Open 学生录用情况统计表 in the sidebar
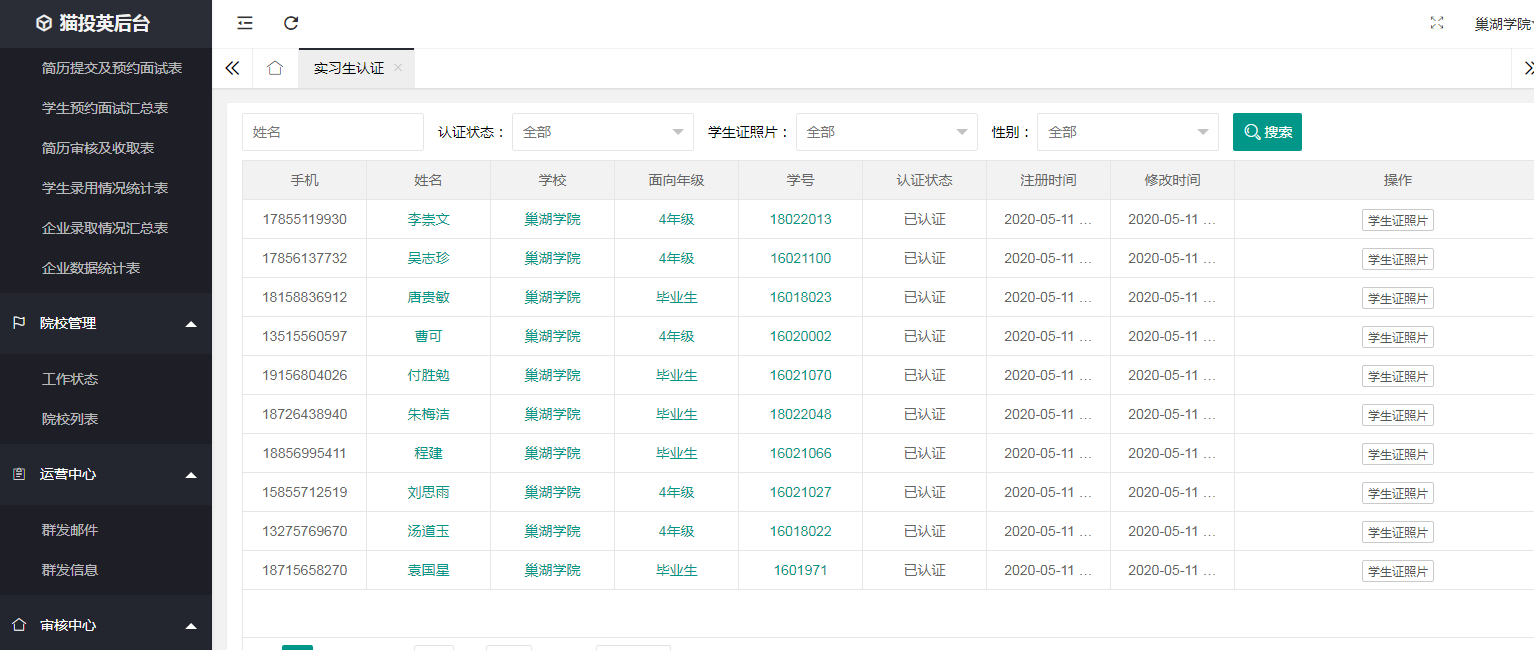Screen dimensions: 1534x650 pos(105,188)
